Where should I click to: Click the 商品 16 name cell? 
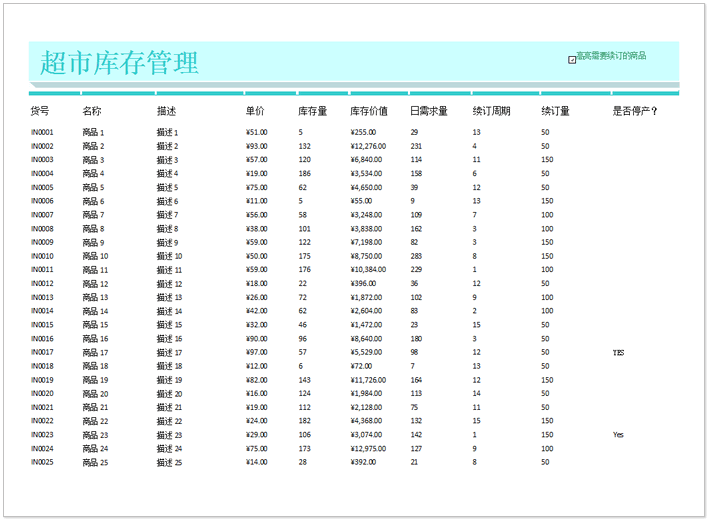click(x=95, y=339)
